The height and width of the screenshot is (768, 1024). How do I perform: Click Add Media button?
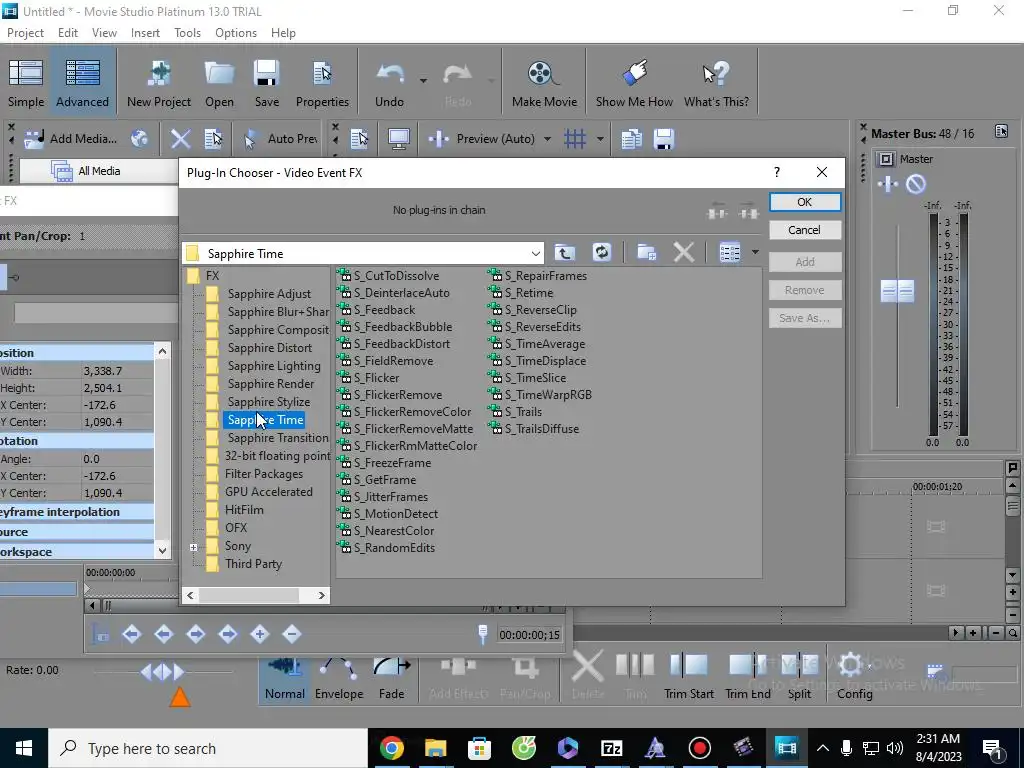(x=71, y=138)
